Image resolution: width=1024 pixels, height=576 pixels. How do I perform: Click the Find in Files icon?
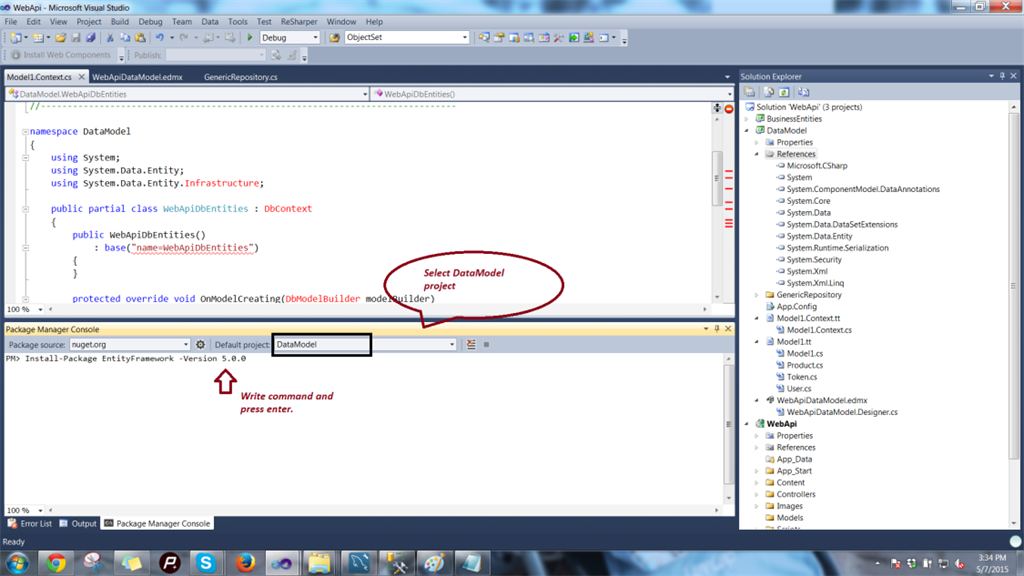point(334,38)
